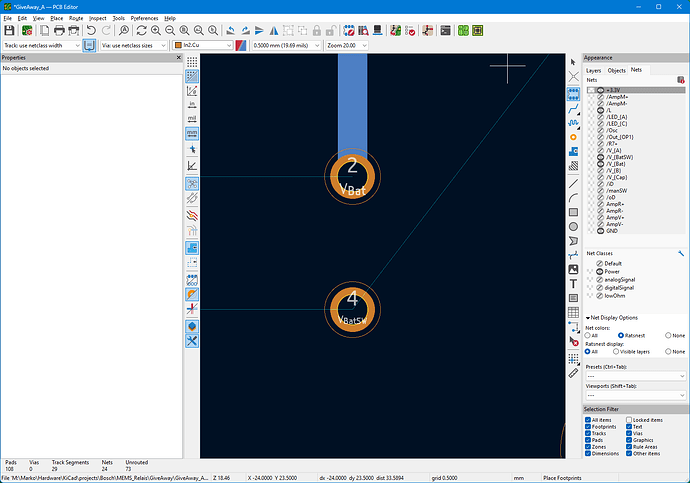The height and width of the screenshot is (483, 690).
Task: Run the Design Rules Checker
Action: [410, 30]
